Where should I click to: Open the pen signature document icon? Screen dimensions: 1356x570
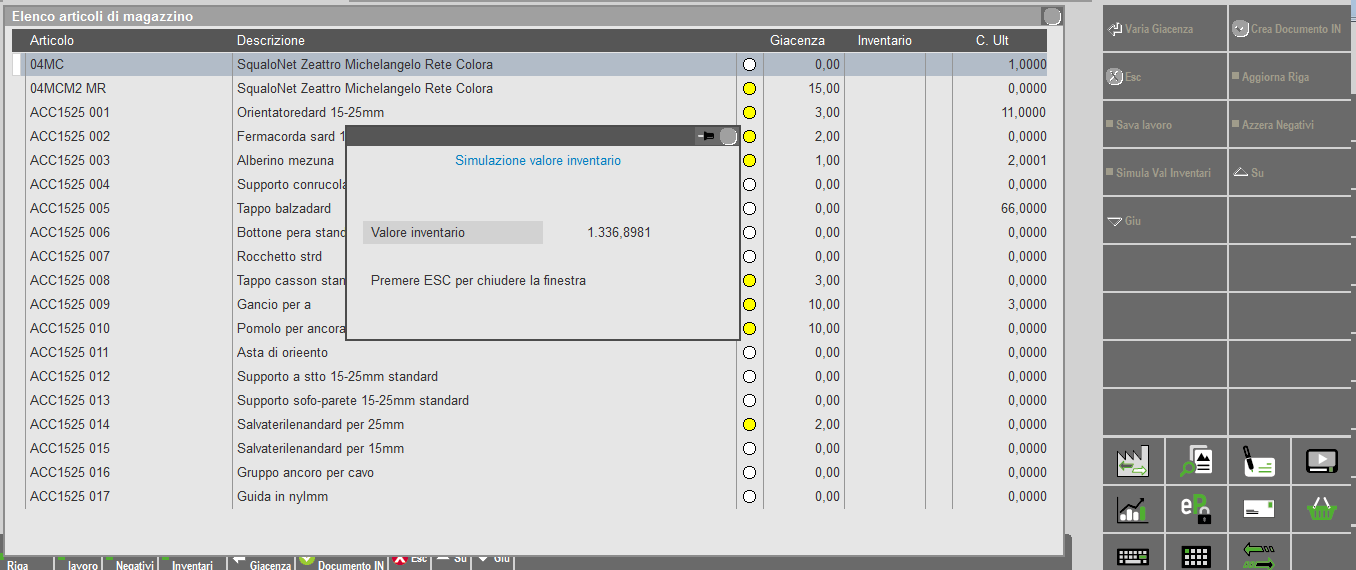point(1258,461)
